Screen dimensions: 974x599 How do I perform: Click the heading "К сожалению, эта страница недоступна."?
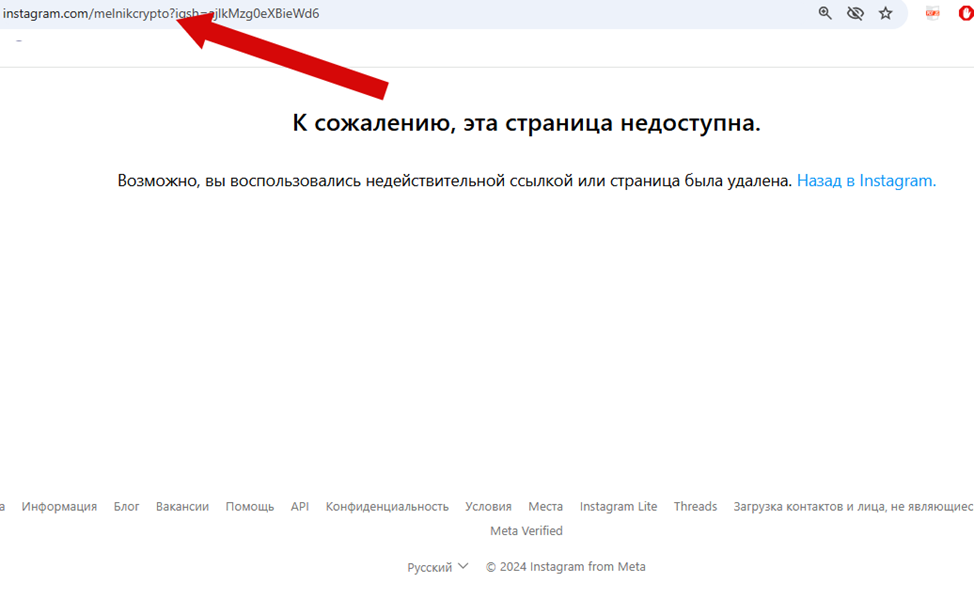[x=526, y=123]
